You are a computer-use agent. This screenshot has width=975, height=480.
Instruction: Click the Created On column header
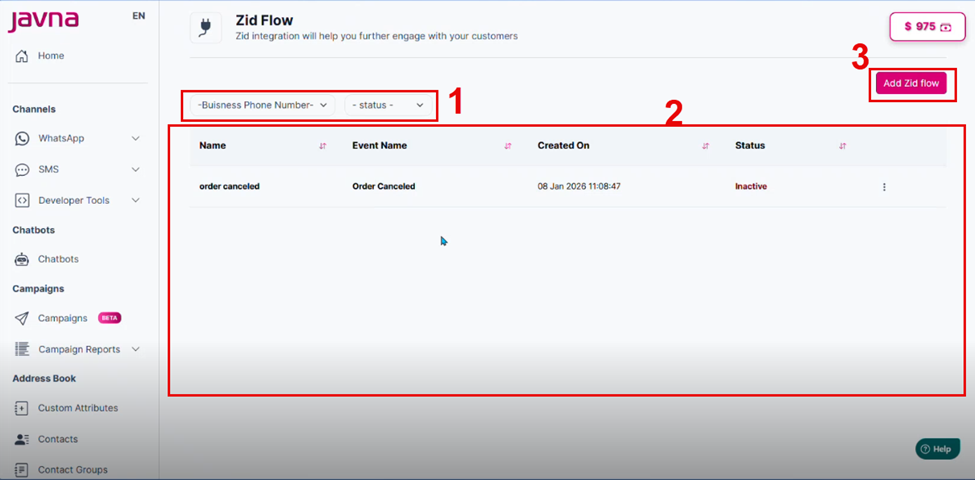tap(563, 146)
